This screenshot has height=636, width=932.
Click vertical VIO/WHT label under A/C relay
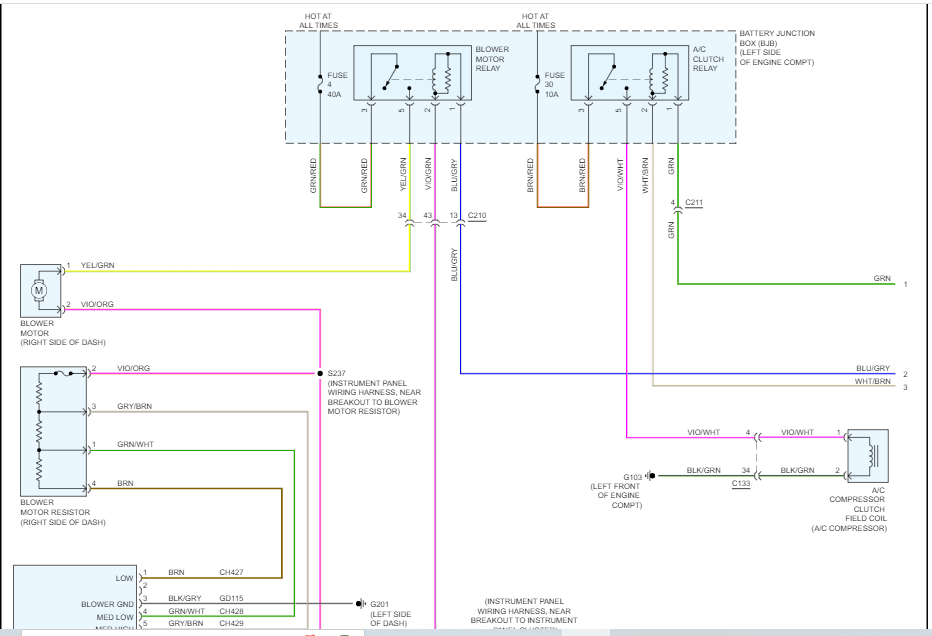tap(620, 174)
